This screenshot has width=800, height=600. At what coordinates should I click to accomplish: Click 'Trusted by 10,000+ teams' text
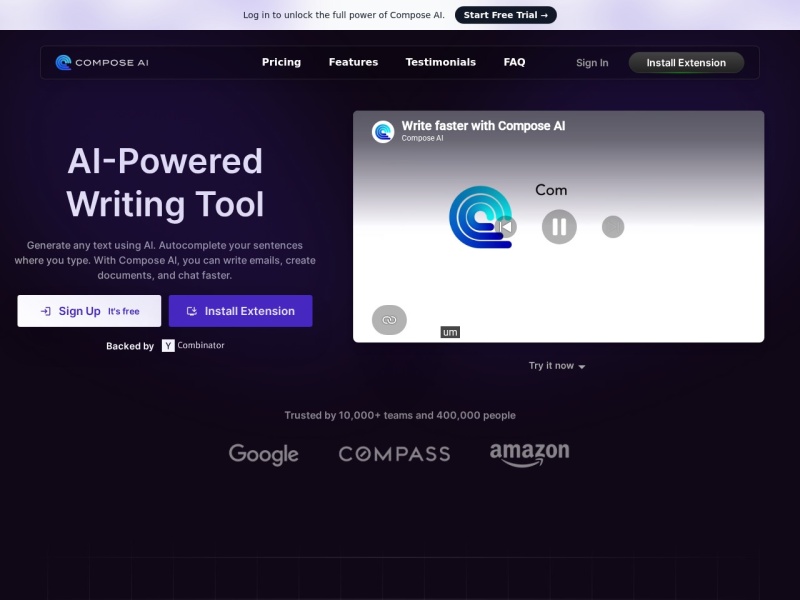pyautogui.click(x=400, y=415)
